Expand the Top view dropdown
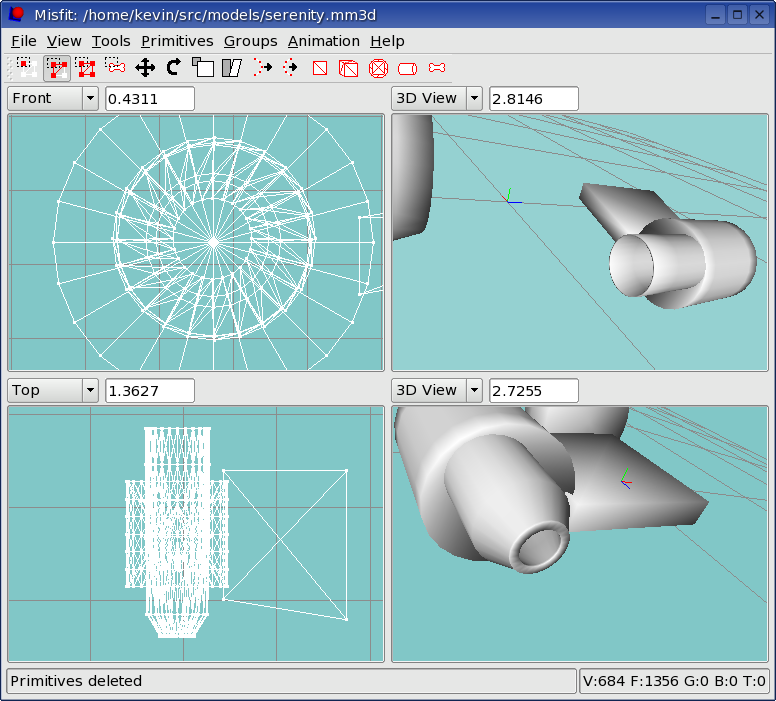 tap(53, 391)
